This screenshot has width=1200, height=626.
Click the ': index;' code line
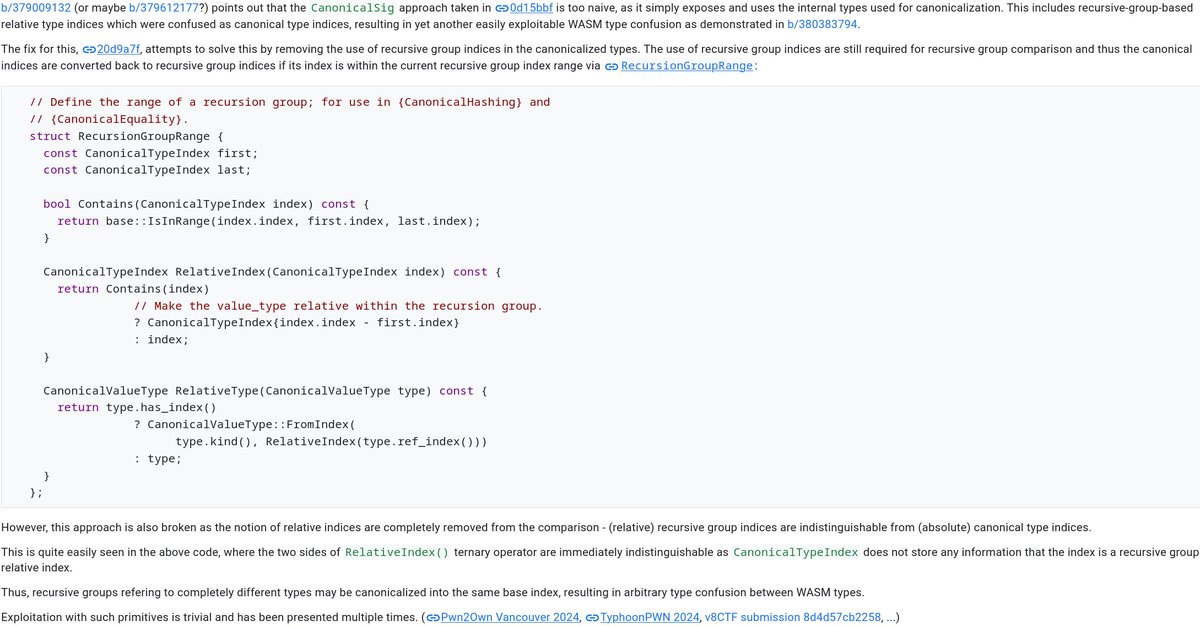161,340
